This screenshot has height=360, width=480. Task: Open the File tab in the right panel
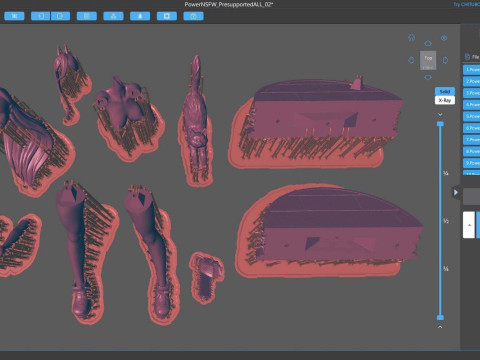pos(472,57)
